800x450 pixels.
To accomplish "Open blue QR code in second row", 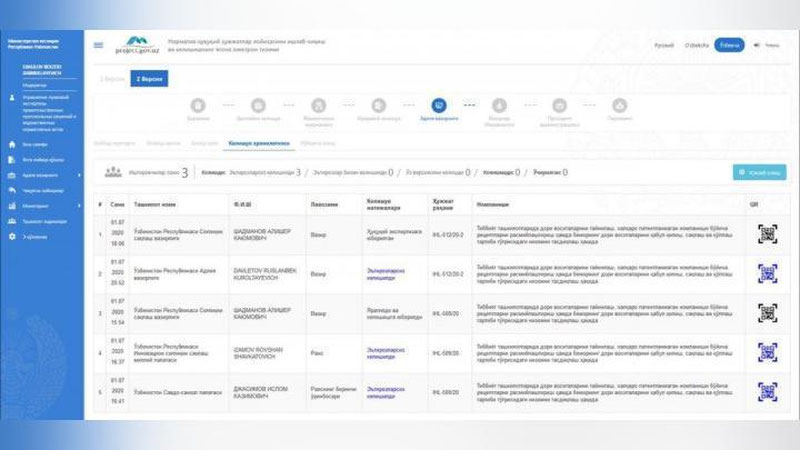I will [x=767, y=273].
